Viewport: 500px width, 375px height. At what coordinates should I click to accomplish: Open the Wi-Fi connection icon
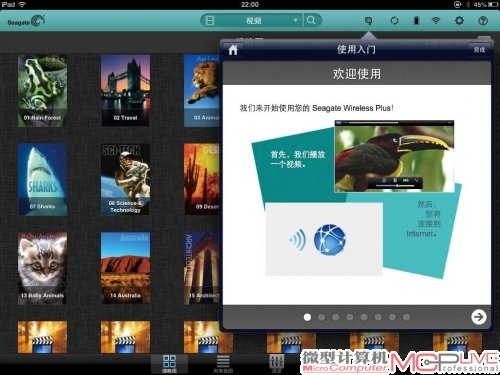tap(436, 21)
